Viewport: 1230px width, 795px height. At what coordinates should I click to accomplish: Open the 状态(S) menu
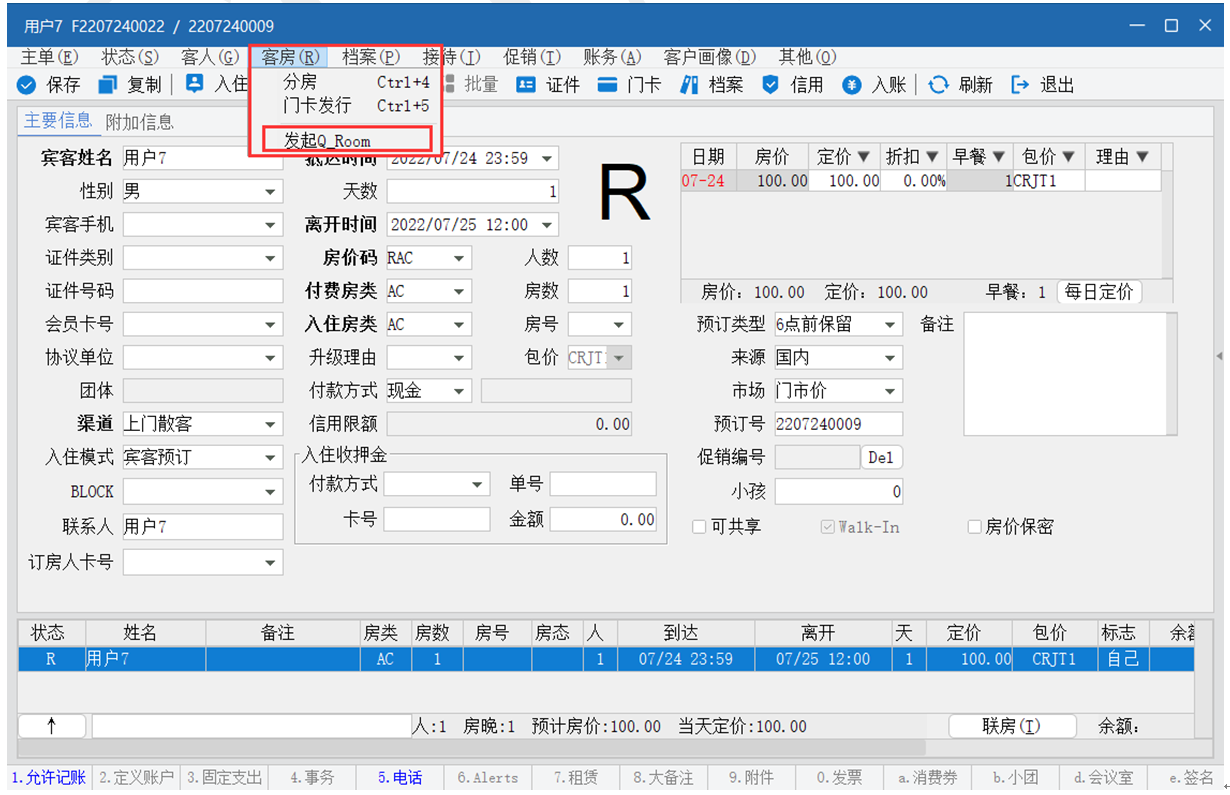130,57
